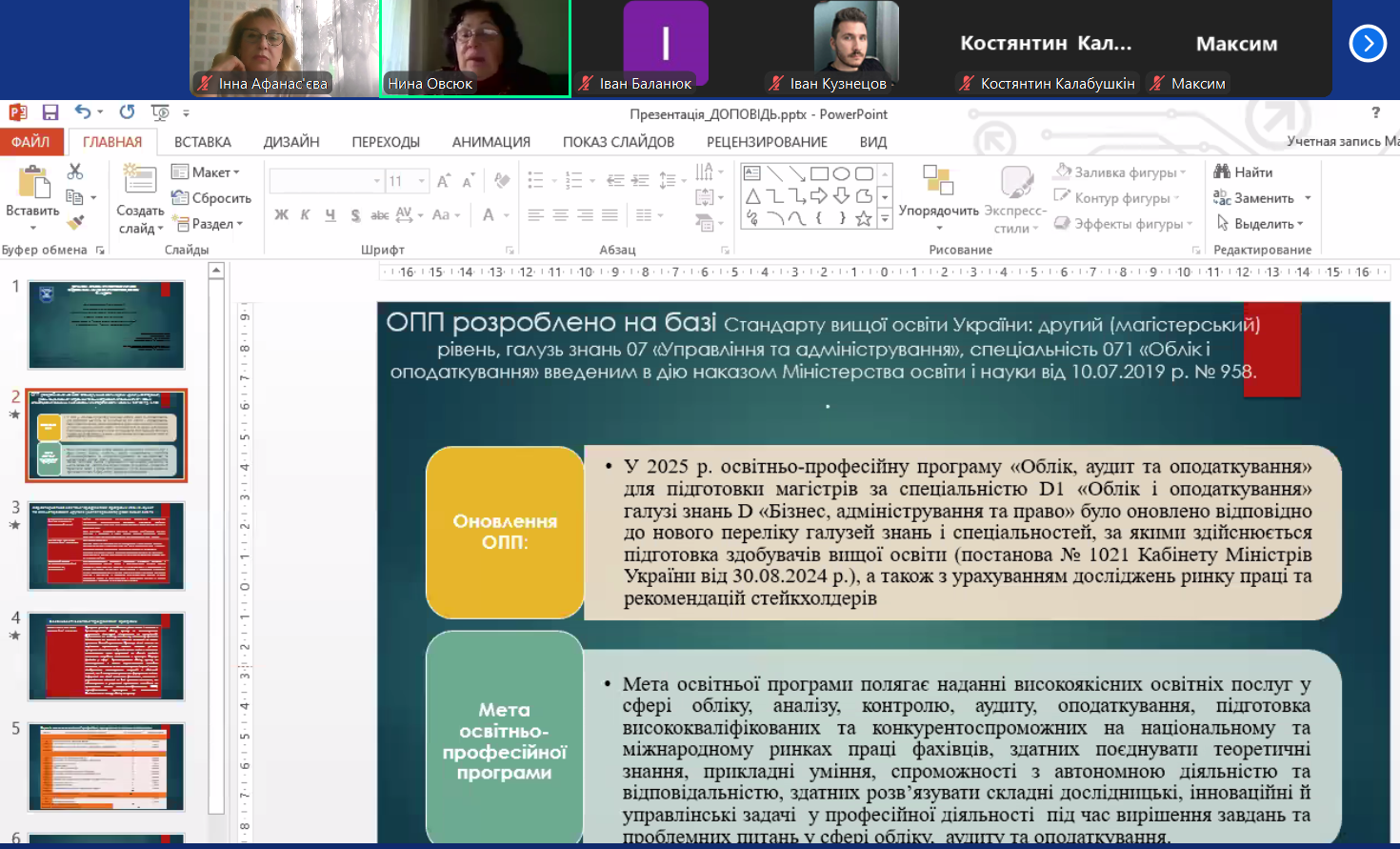The image size is (1400, 849).
Task: Open the ВСТАВКА ribbon tab
Action: click(x=202, y=142)
